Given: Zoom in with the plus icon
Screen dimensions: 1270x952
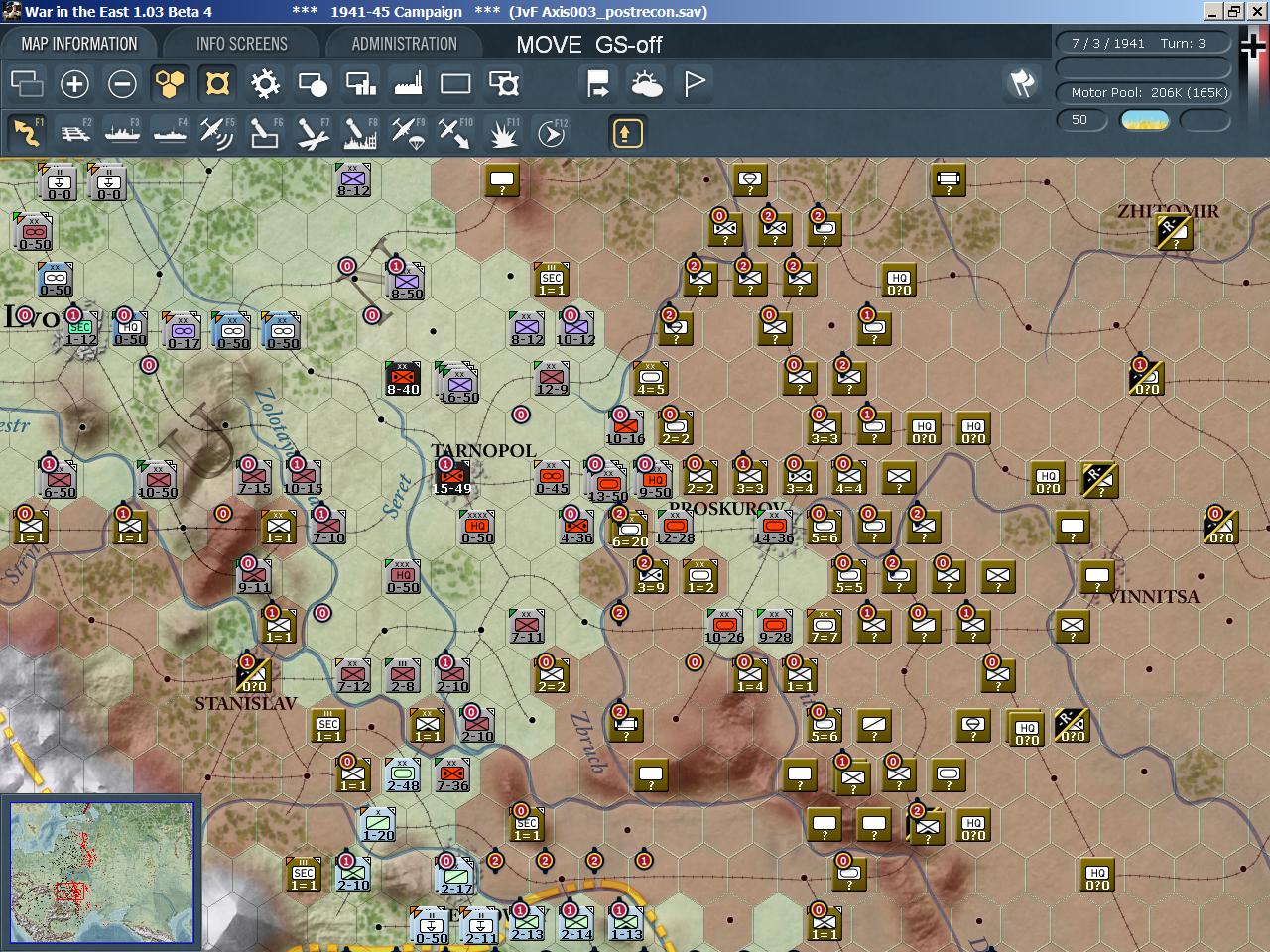Looking at the screenshot, I should pos(74,84).
